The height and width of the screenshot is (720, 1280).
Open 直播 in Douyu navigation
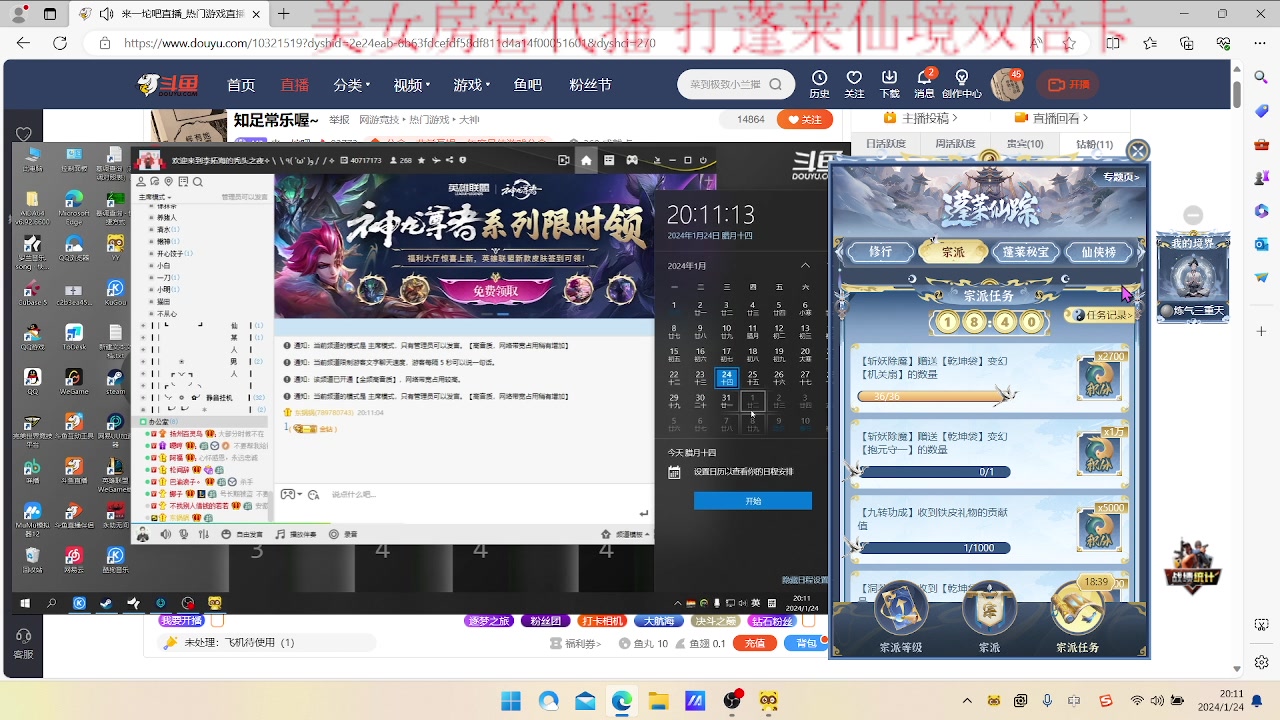[295, 85]
